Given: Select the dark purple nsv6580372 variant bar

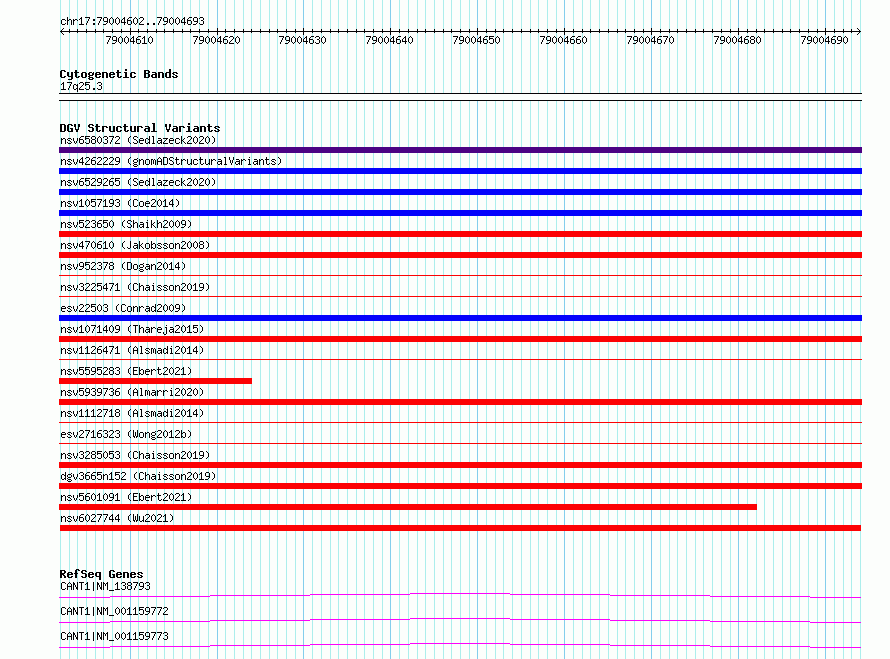Looking at the screenshot, I should coord(460,150).
